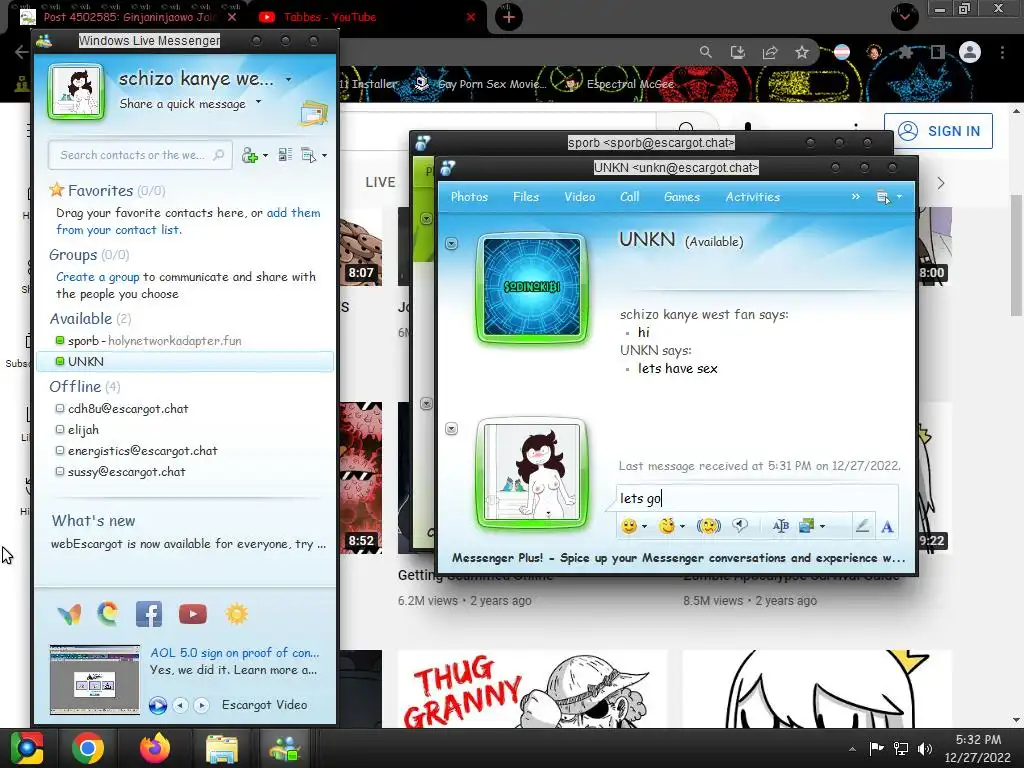Click the Messenger Plus! banner text
The width and height of the screenshot is (1024, 768).
point(678,558)
